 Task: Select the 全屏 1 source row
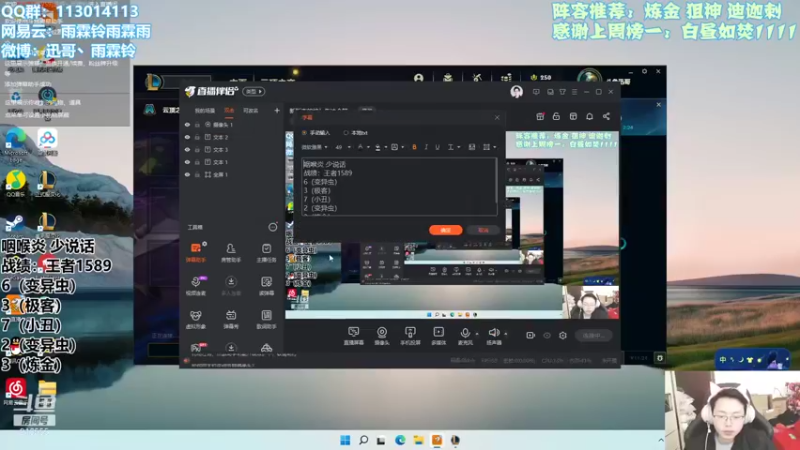pyautogui.click(x=232, y=174)
